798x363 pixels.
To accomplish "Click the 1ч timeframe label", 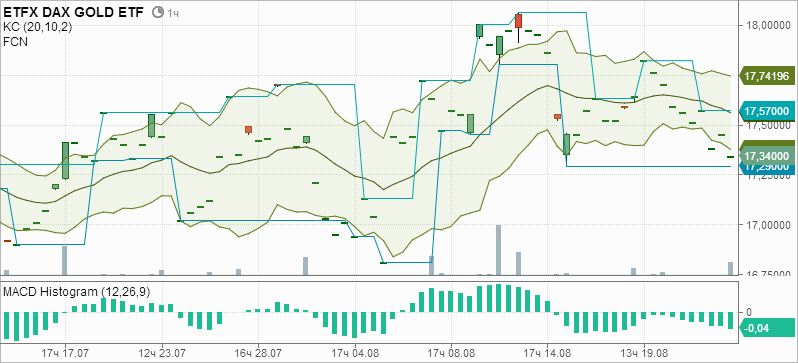I will (x=174, y=12).
